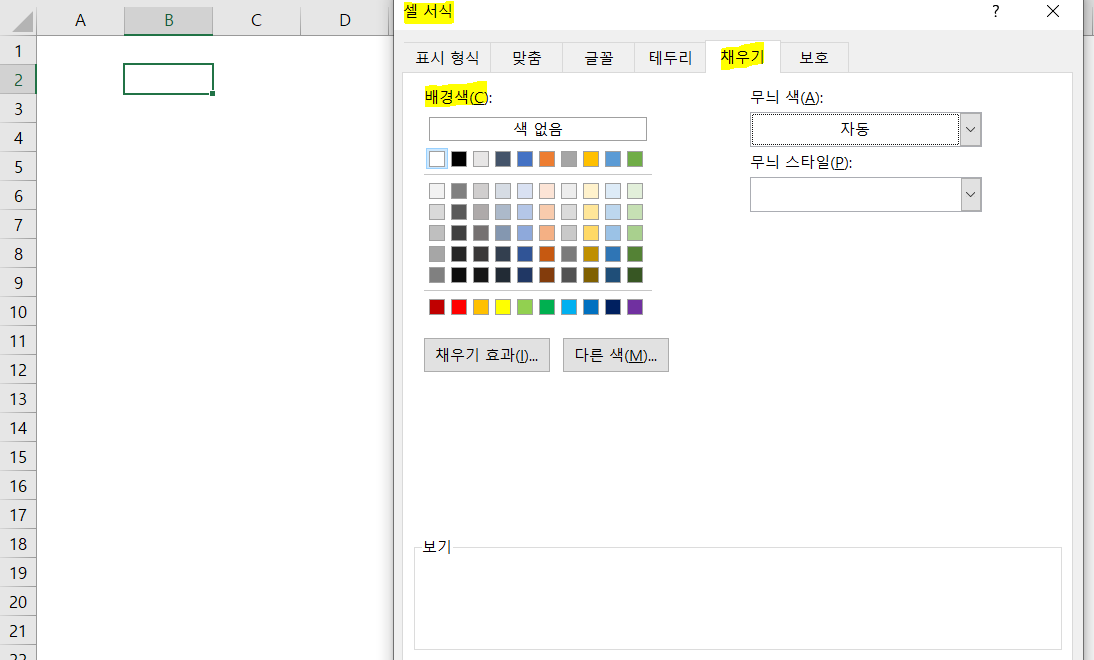This screenshot has height=660, width=1094.
Task: Open the 무늬 색 dropdown arrow
Action: 971,130
